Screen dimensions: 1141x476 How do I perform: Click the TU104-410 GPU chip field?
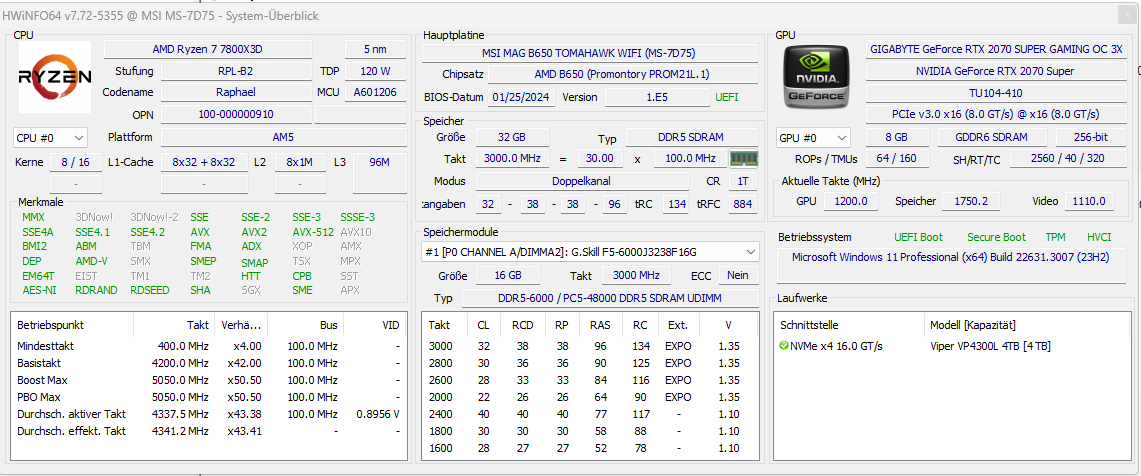tap(996, 92)
